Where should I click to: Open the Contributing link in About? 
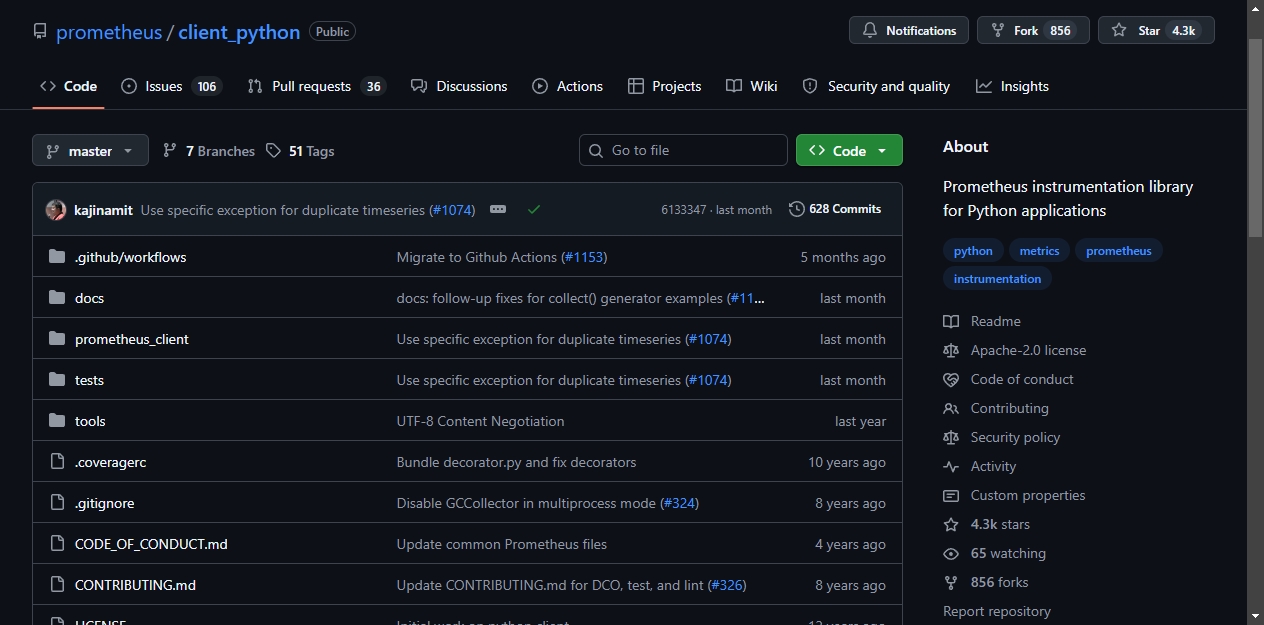click(x=996, y=408)
